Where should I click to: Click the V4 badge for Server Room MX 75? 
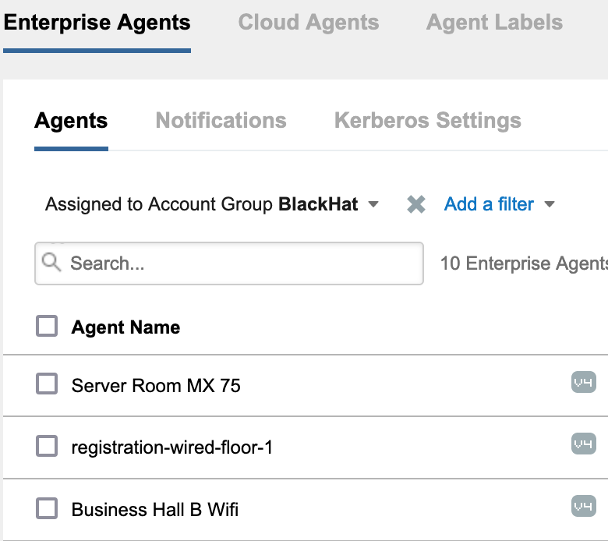583,381
